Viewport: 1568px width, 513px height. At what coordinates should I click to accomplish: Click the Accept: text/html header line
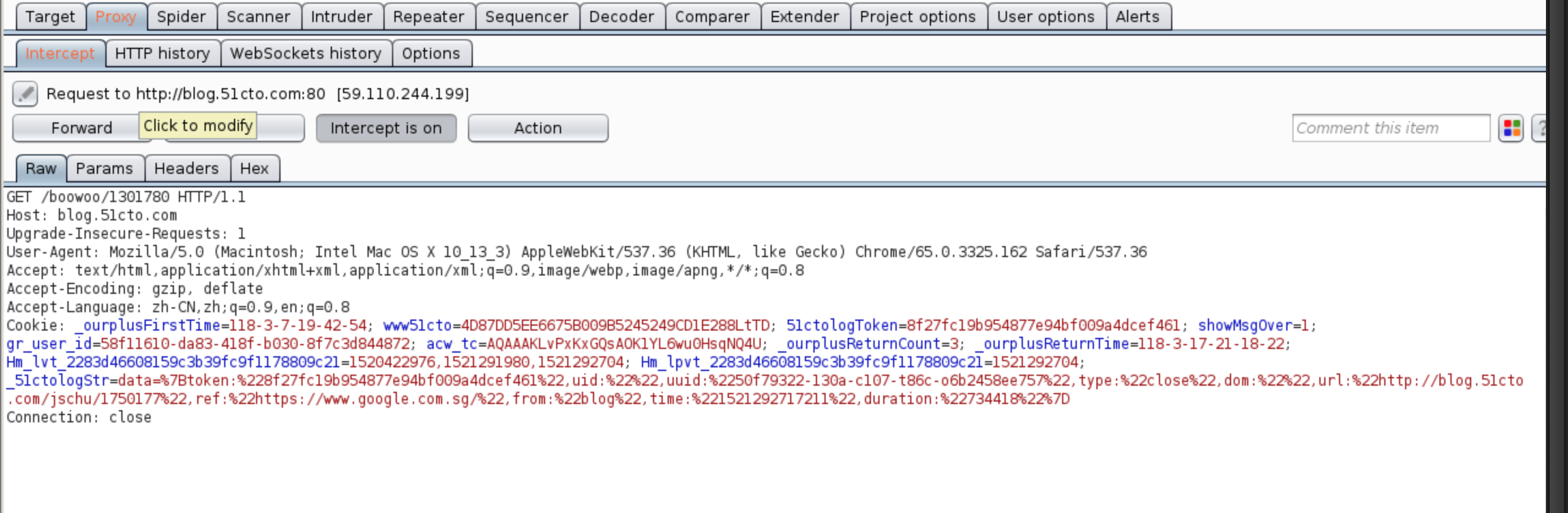pos(405,271)
